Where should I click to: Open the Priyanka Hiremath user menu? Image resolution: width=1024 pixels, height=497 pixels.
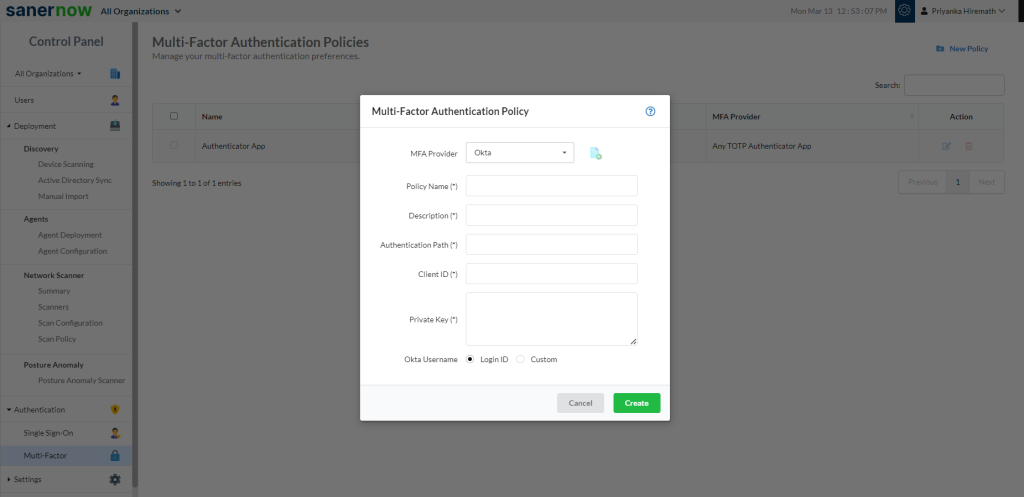[x=962, y=11]
